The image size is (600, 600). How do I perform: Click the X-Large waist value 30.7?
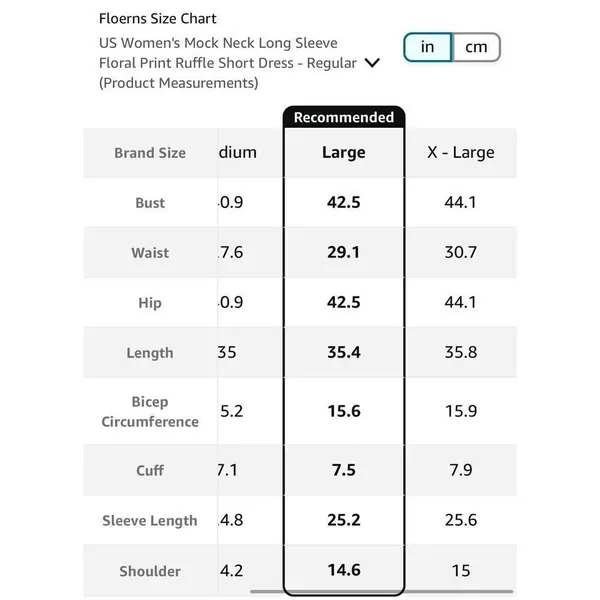[x=461, y=252]
